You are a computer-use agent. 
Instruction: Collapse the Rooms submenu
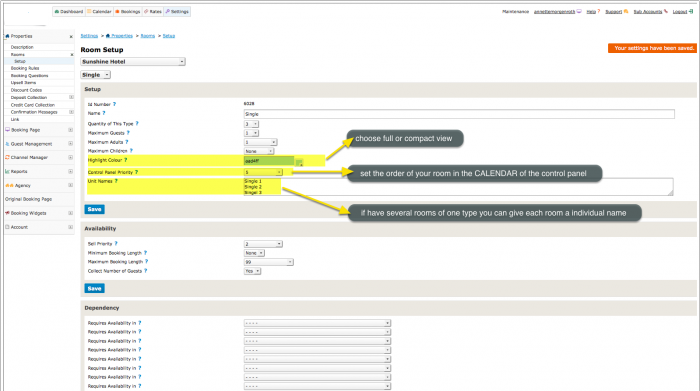click(x=72, y=54)
